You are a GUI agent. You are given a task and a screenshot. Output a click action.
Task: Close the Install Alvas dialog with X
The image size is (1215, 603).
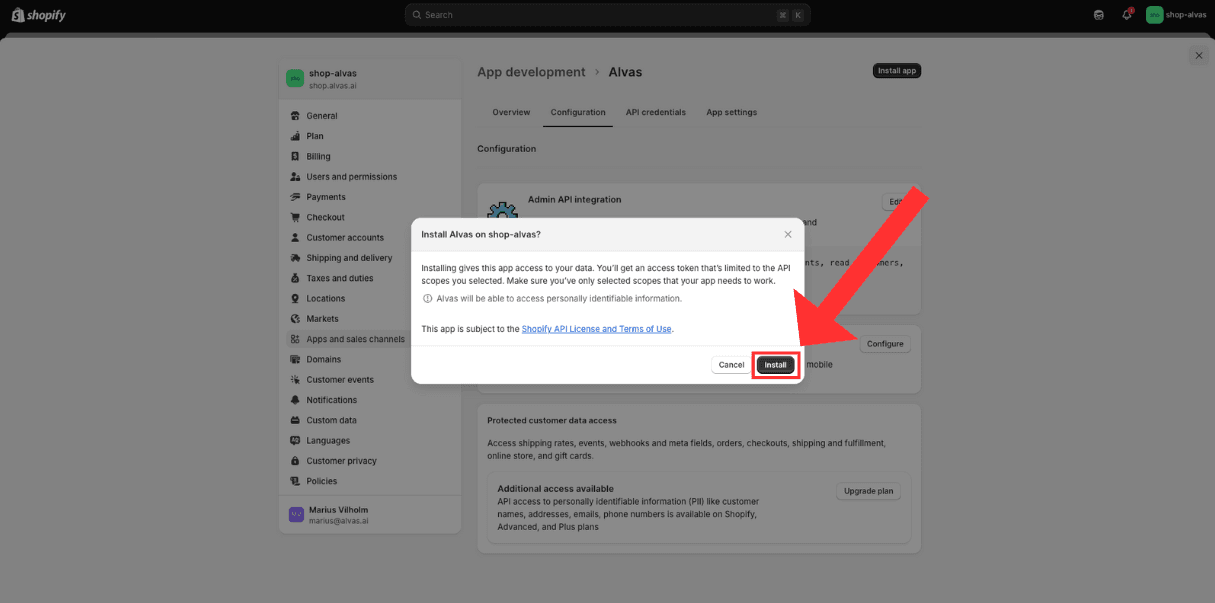click(x=788, y=234)
